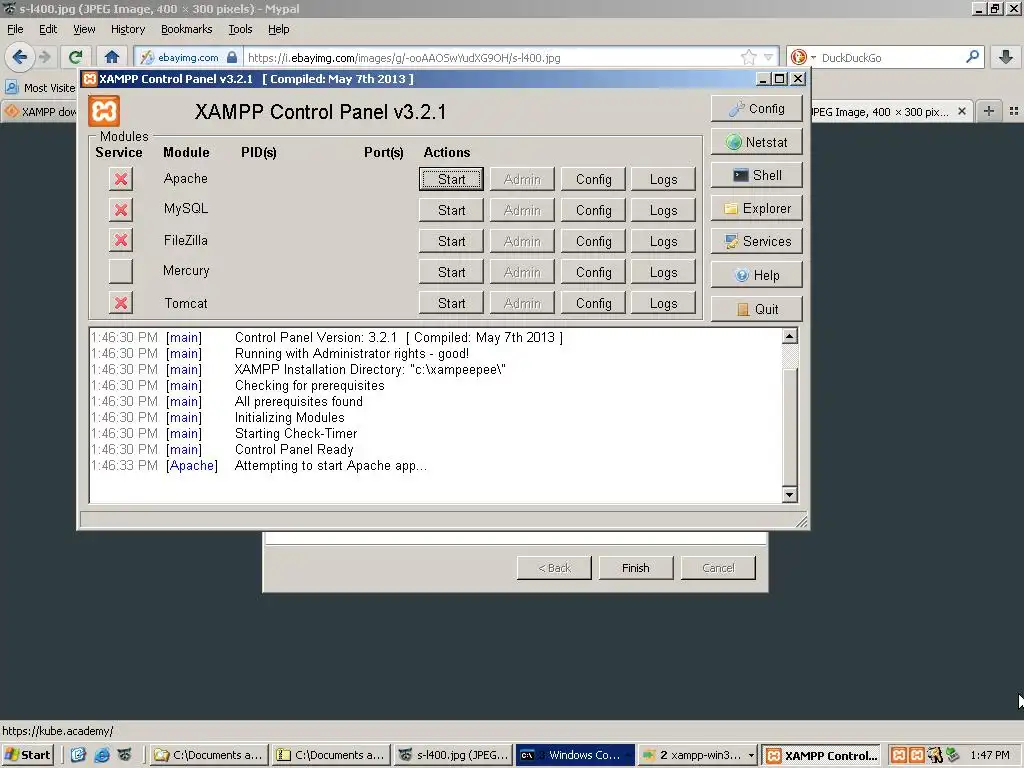
Task: Go forward in the Mypal browser
Action: point(44,57)
